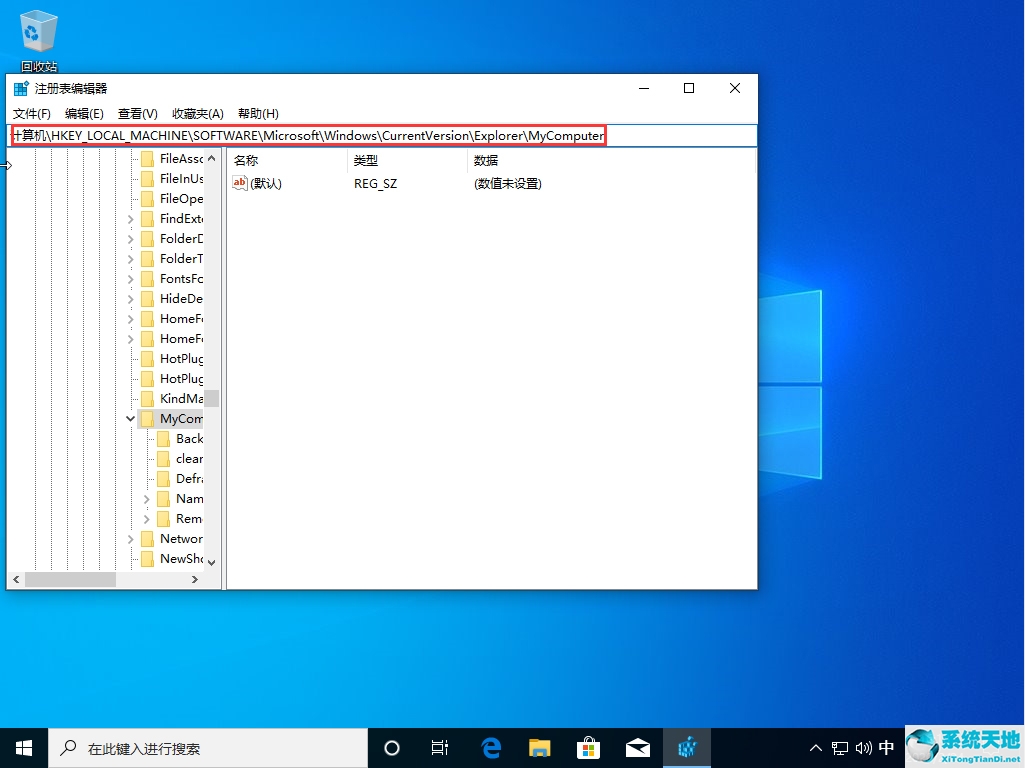Collapse the MyComputer registry key

130,418
